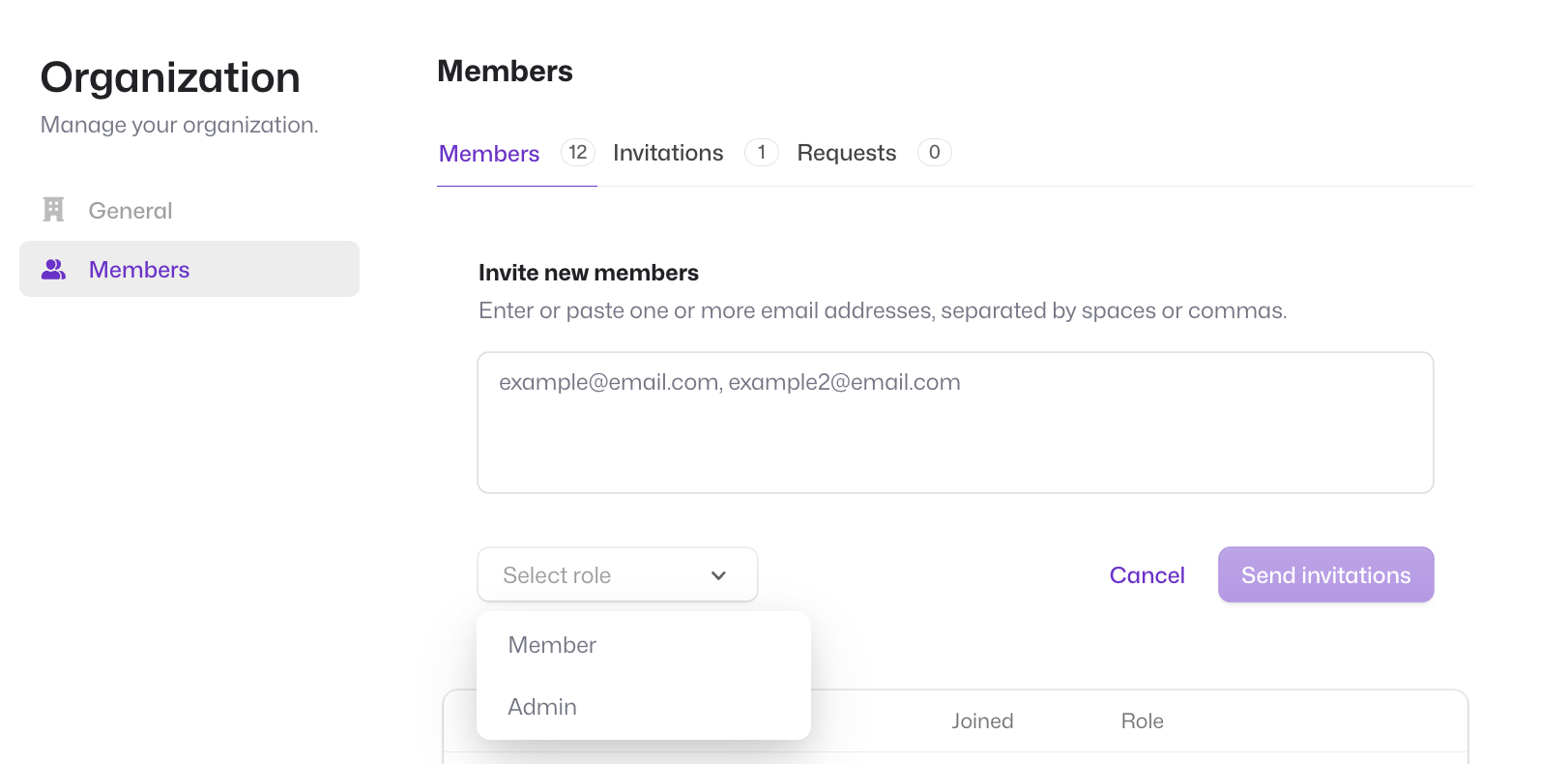Click the chevron arrow in Select role

(718, 575)
